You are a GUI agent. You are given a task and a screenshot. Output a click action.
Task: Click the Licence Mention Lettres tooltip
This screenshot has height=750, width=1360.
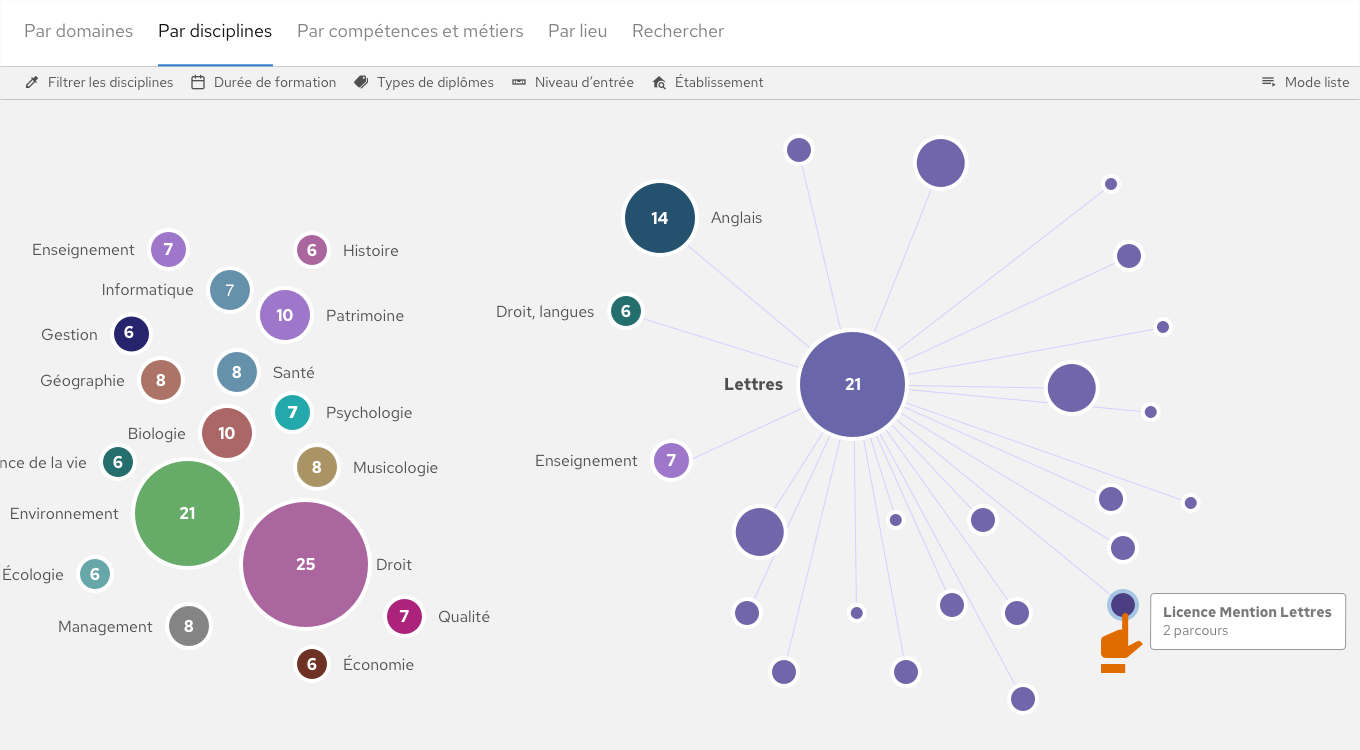point(1247,621)
